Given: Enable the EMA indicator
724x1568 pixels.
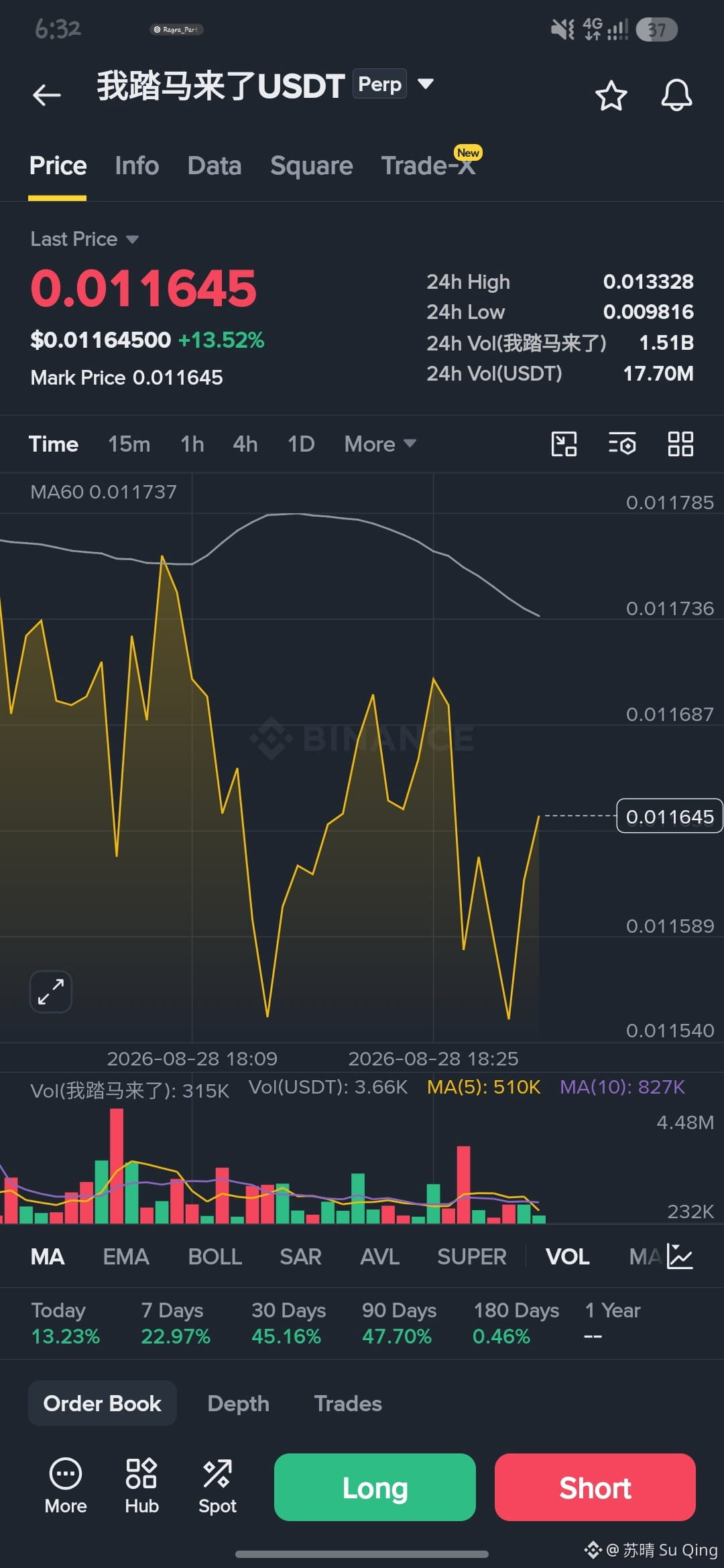Looking at the screenshot, I should coord(126,1256).
